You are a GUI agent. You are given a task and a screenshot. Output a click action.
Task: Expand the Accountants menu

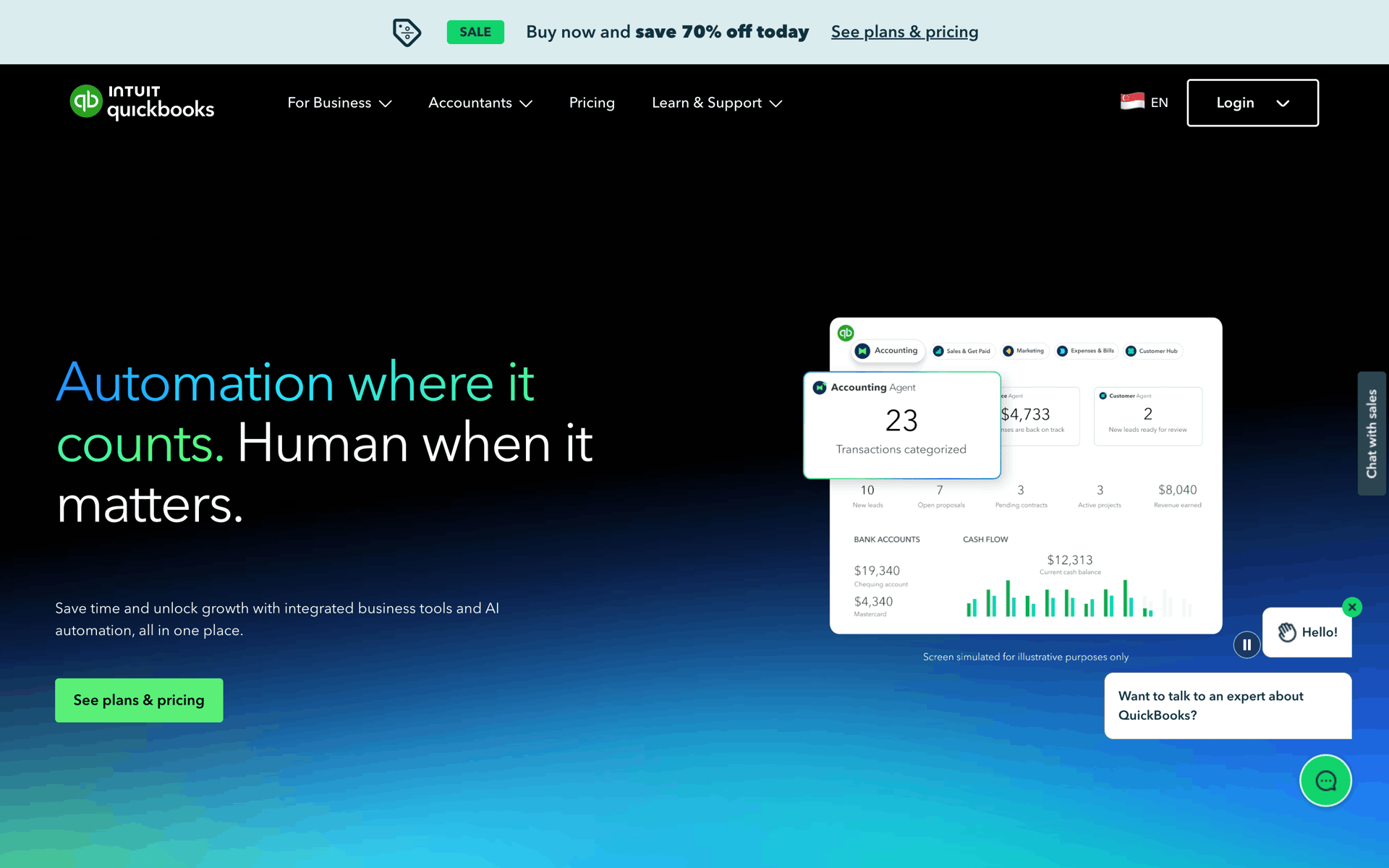coord(480,103)
